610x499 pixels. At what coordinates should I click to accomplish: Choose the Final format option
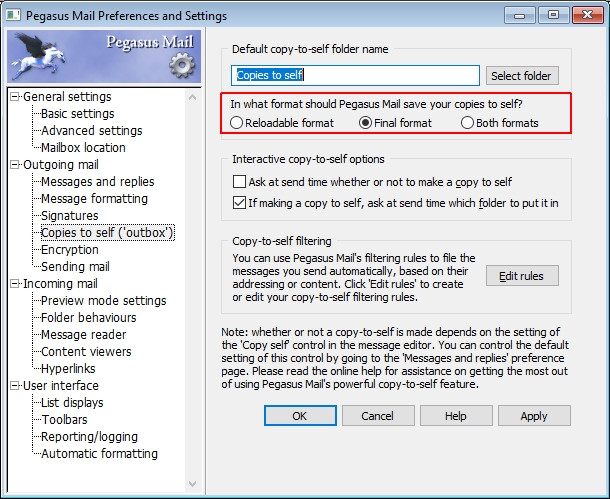(x=365, y=123)
